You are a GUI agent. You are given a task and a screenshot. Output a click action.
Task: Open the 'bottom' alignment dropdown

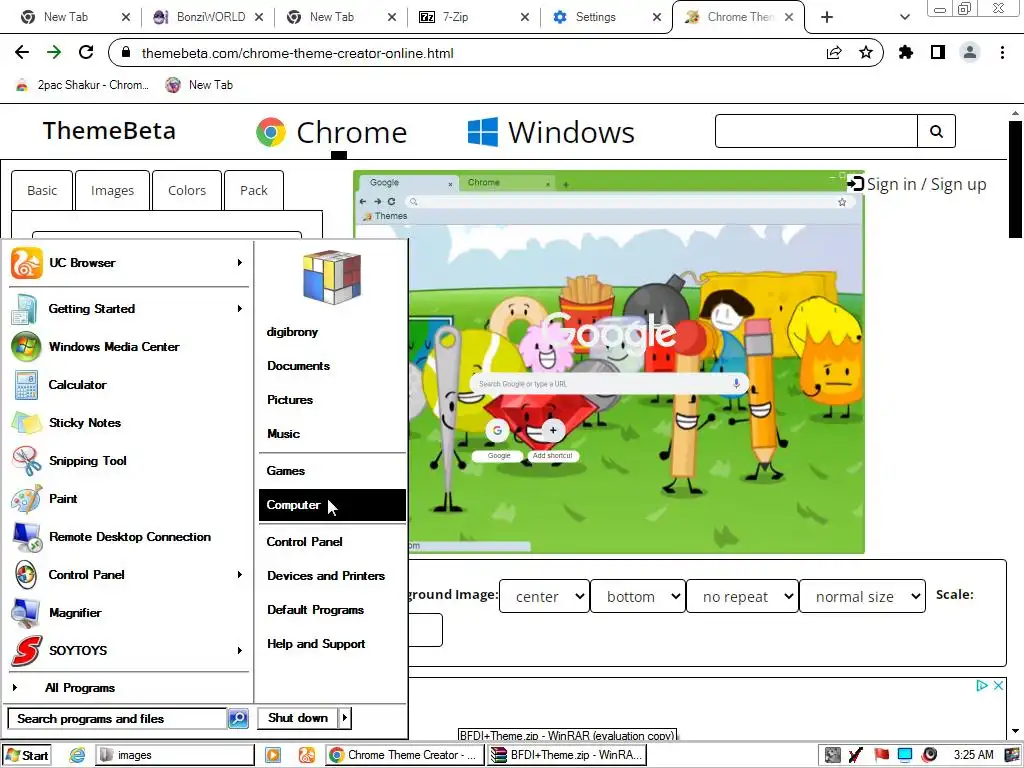(x=638, y=596)
